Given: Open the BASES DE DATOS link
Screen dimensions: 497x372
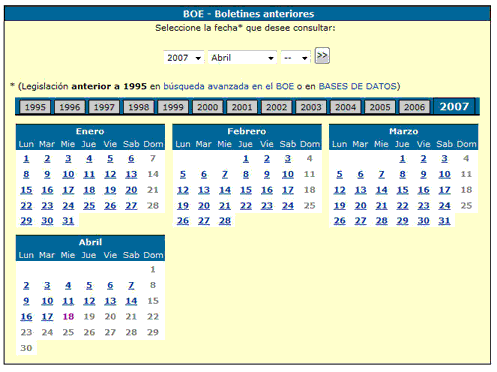Looking at the screenshot, I should (358, 86).
